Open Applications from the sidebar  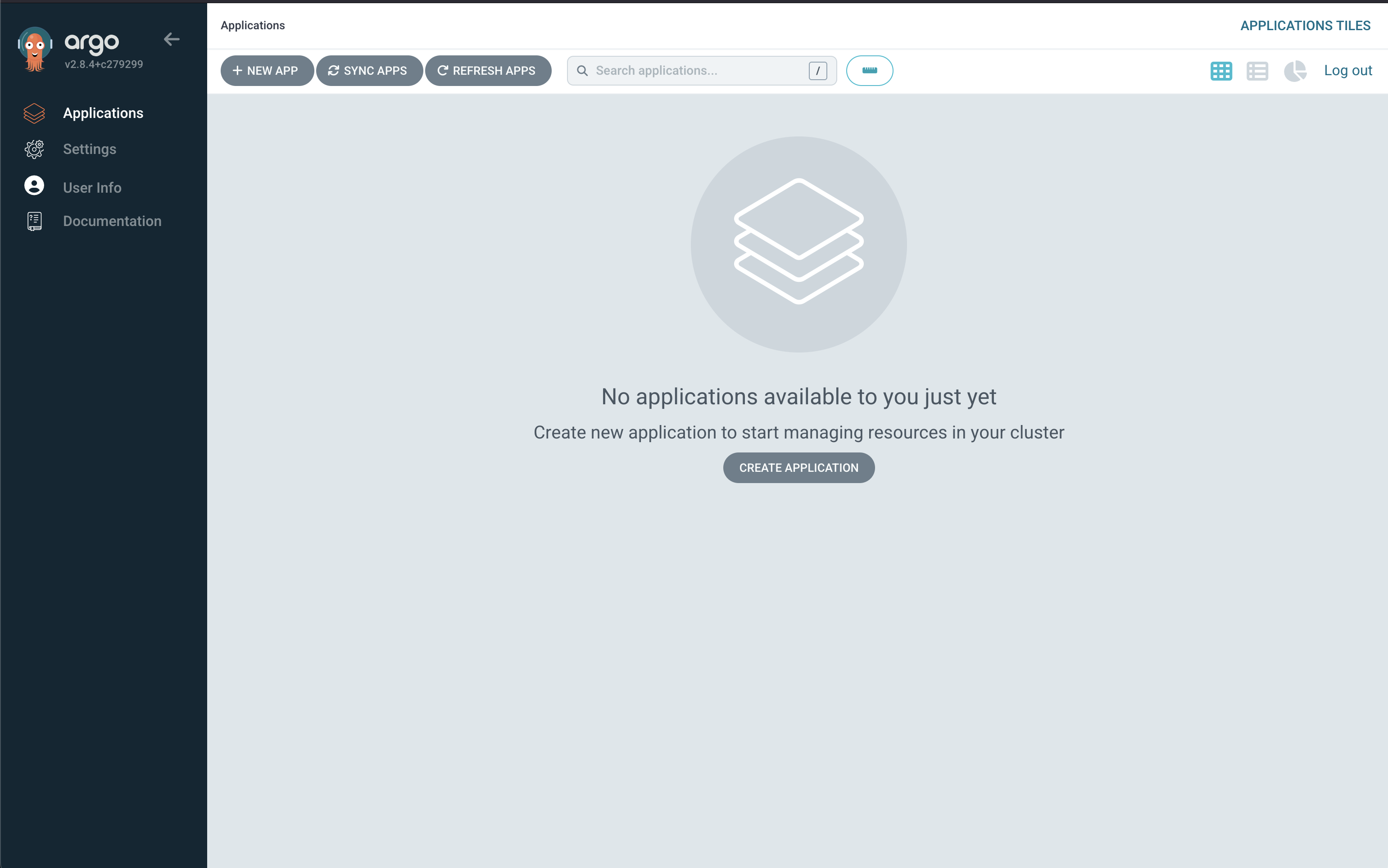click(104, 113)
